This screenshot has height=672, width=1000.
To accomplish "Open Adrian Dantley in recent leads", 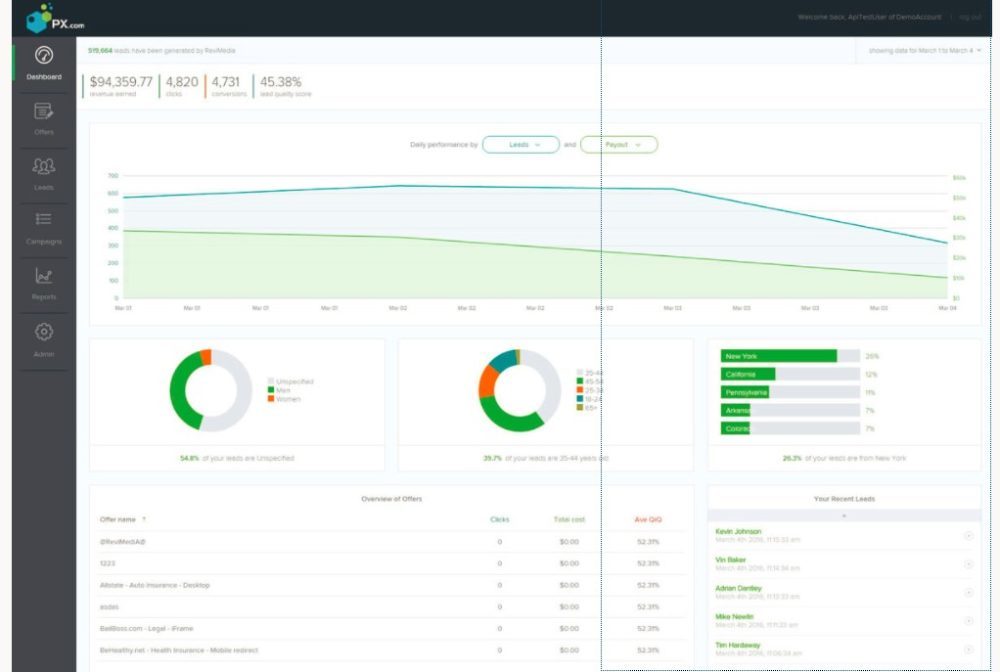I will click(x=738, y=588).
